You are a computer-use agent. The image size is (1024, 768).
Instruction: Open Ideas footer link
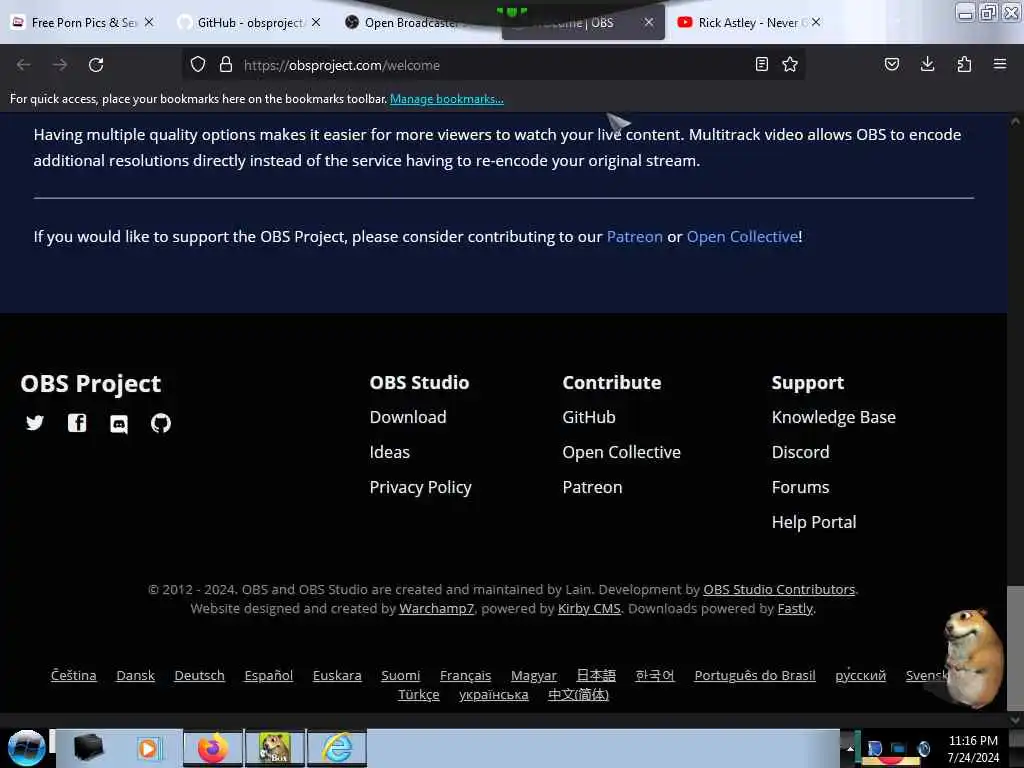click(389, 452)
